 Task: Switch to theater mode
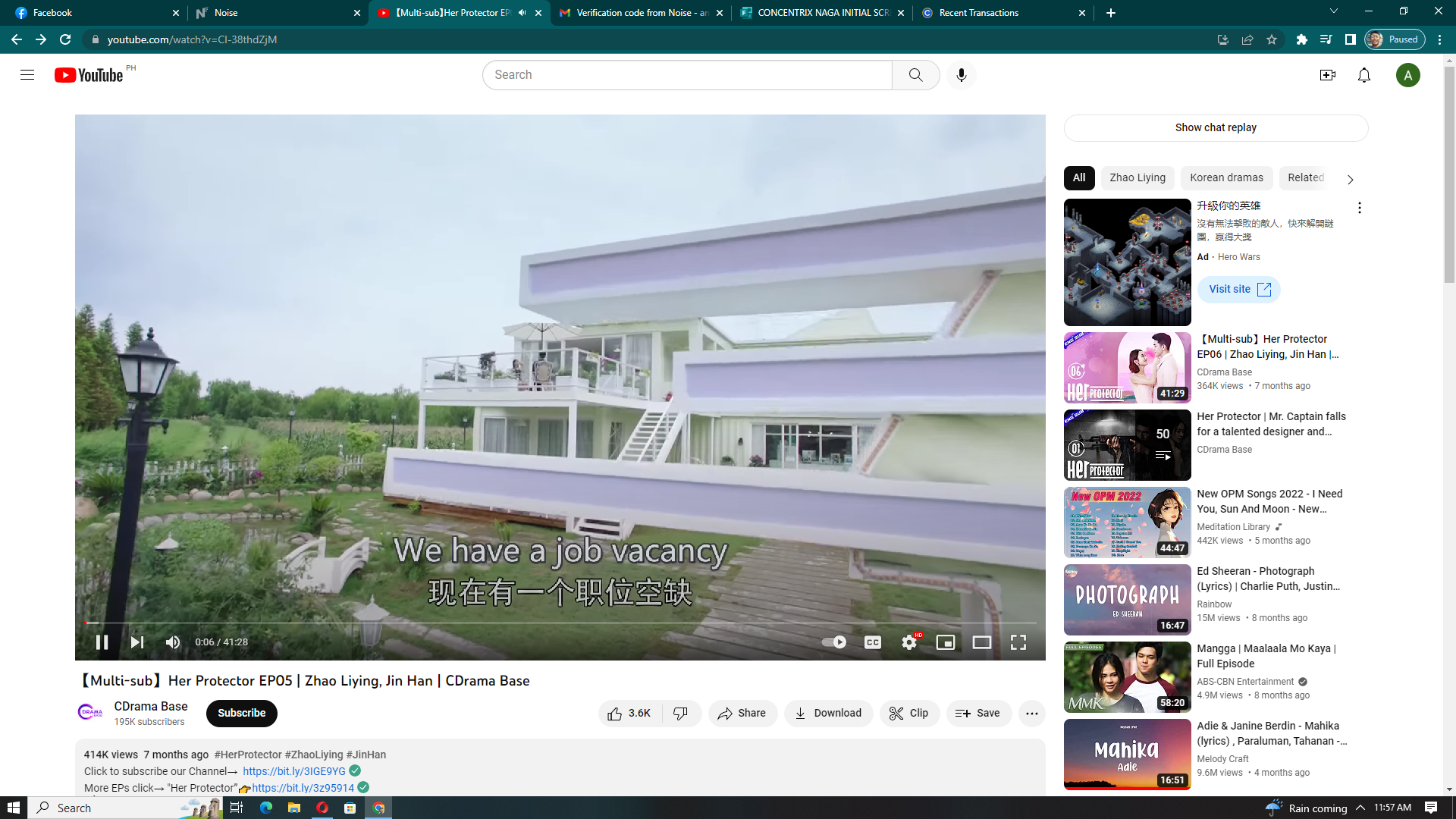click(x=982, y=642)
